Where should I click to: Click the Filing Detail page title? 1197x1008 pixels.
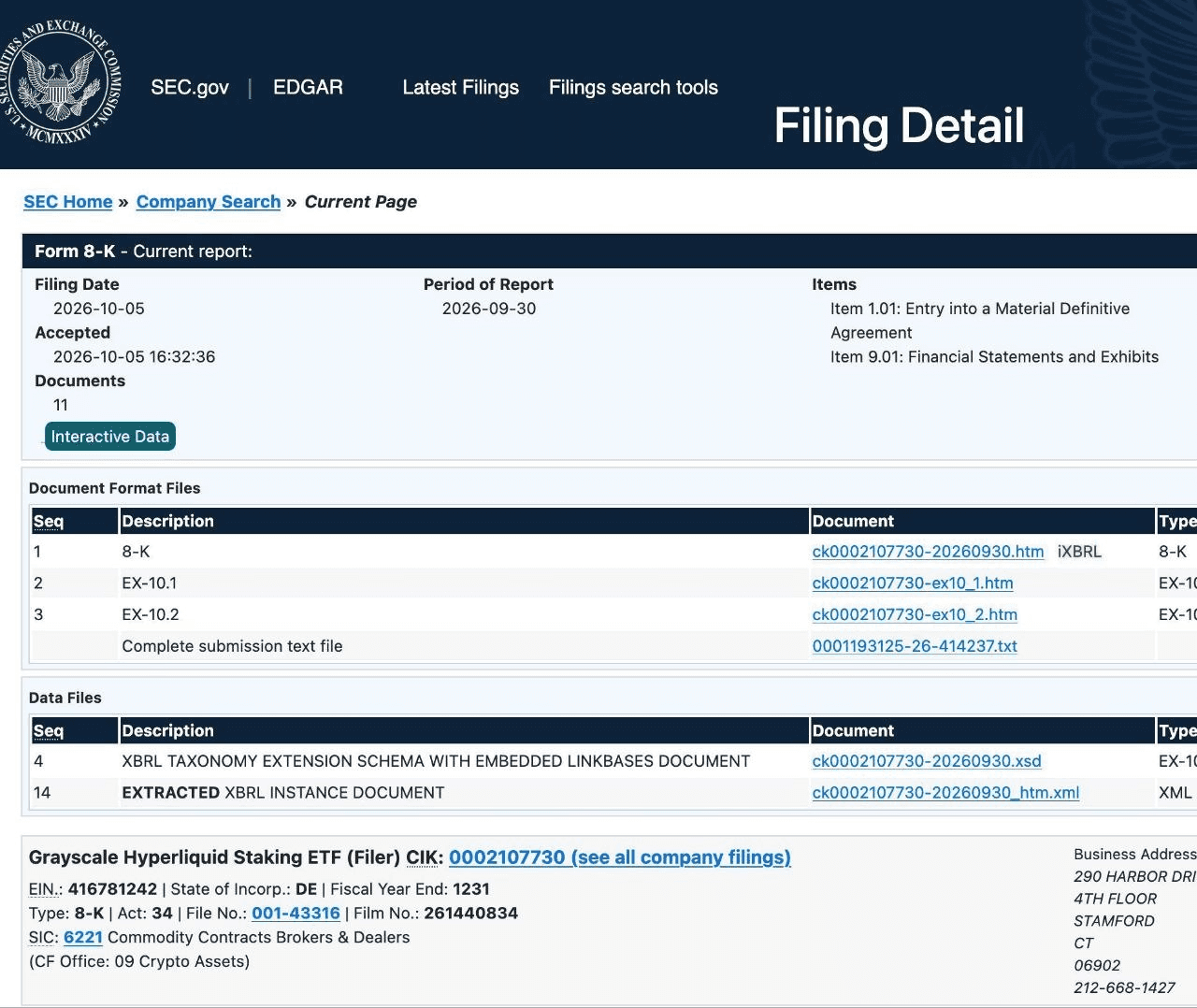(899, 125)
